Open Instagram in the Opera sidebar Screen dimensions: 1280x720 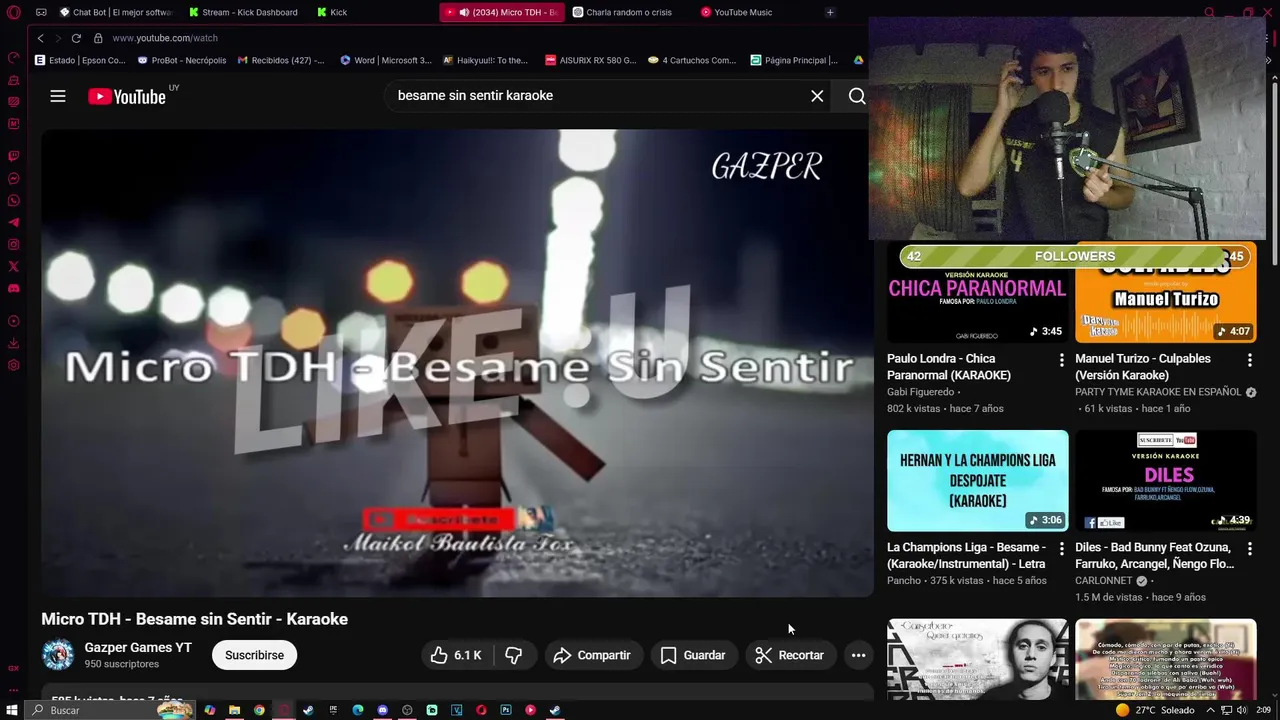(x=13, y=245)
